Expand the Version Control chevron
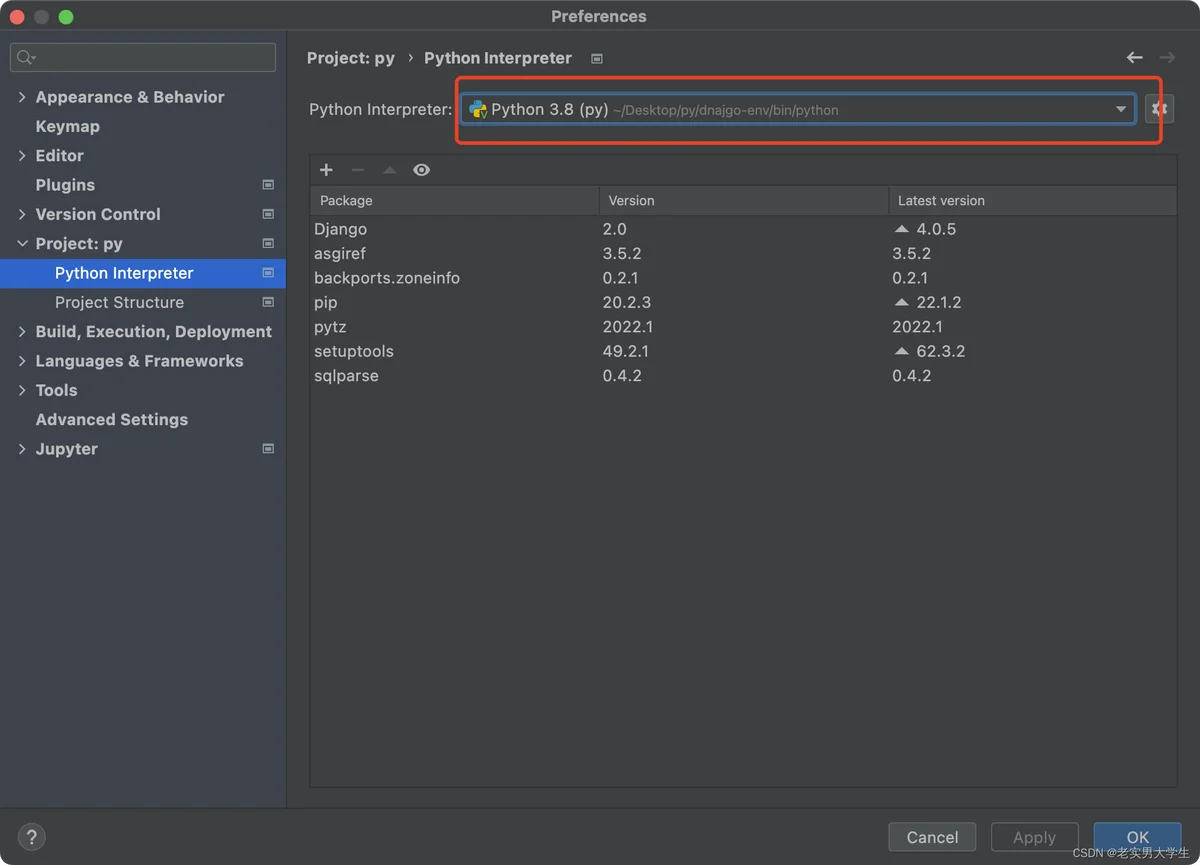Screen dimensions: 1200x865 click(x=22, y=214)
